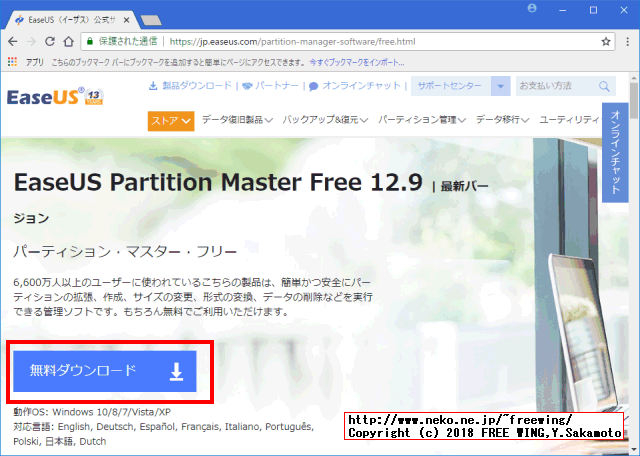640x456 pixels.
Task: Click the パーティション・マスター・フリー subtitle
Action: [125, 251]
